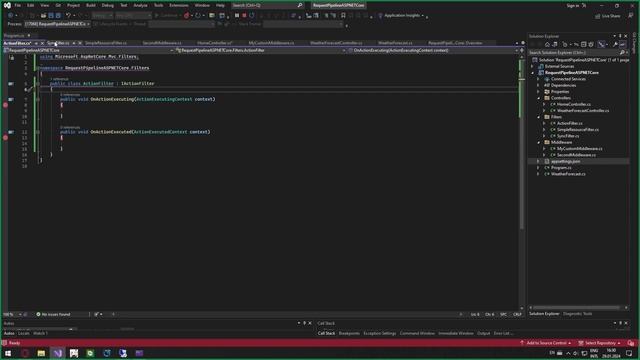Image resolution: width=640 pixels, height=360 pixels.
Task: Open the type navigation dropdown showing ActionFilter
Action: coord(260,50)
